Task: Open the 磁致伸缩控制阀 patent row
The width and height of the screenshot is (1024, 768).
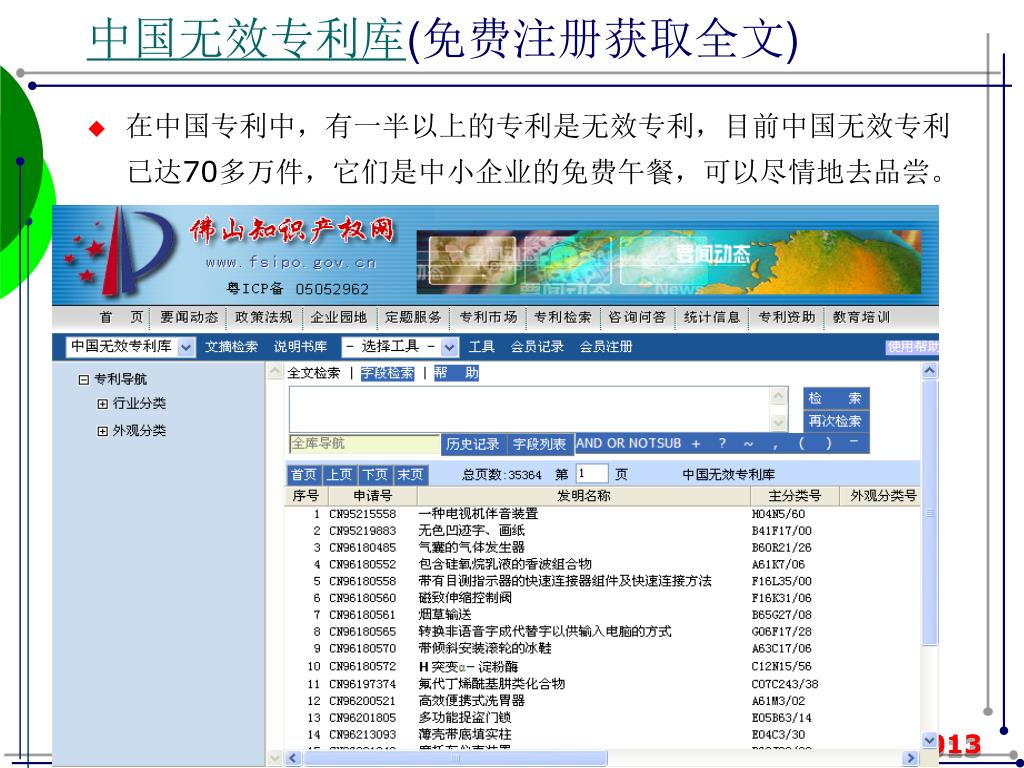Action: tap(464, 598)
